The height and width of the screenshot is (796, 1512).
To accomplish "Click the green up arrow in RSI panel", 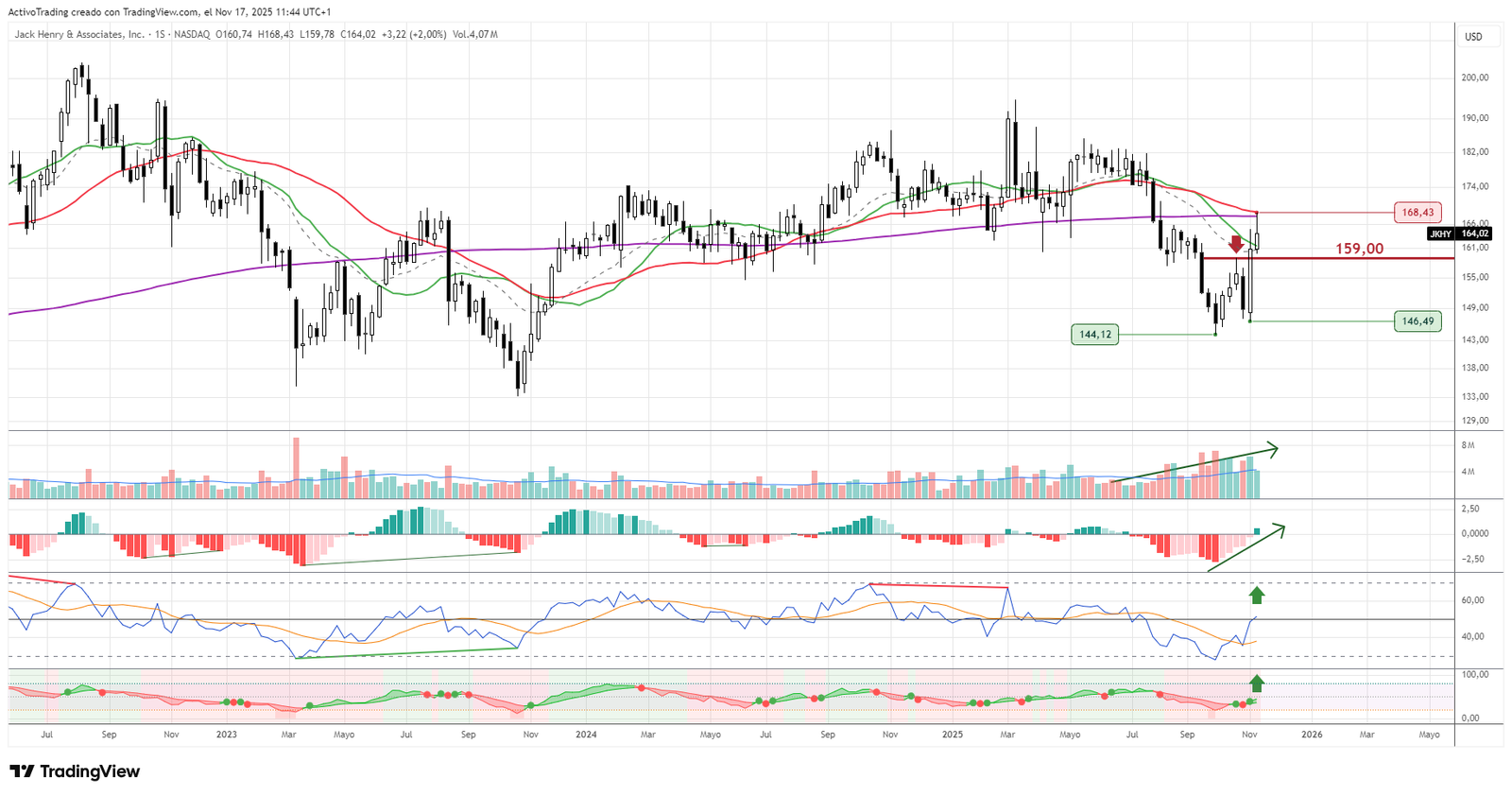I will 1256,595.
